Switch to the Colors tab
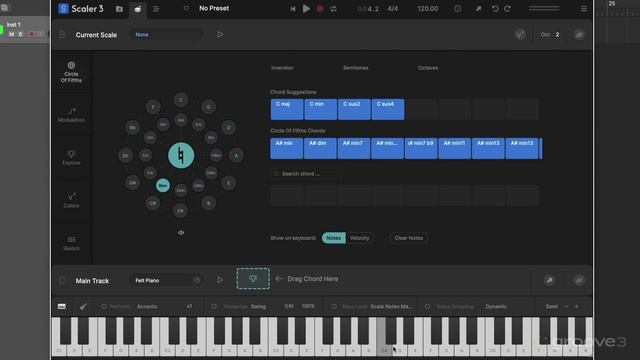 click(x=71, y=200)
